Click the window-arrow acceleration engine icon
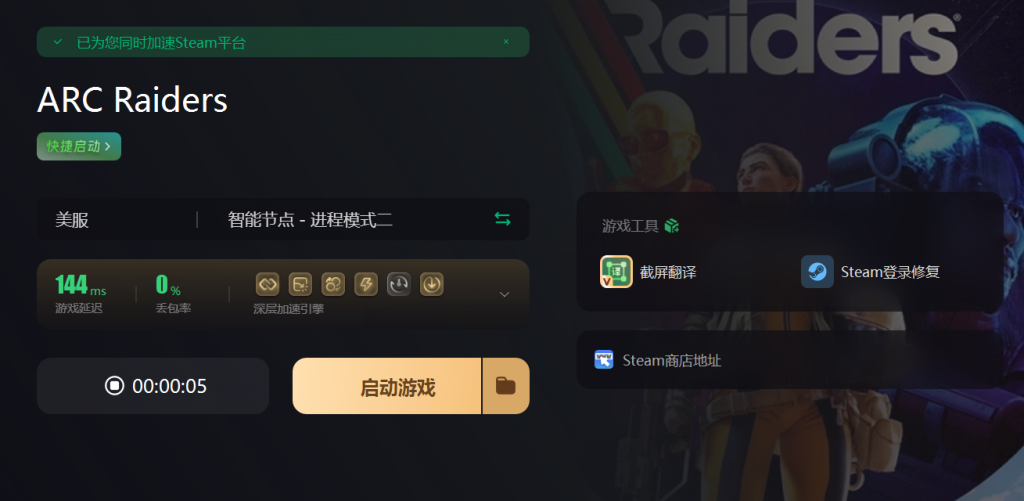The width and height of the screenshot is (1024, 501). tap(300, 284)
